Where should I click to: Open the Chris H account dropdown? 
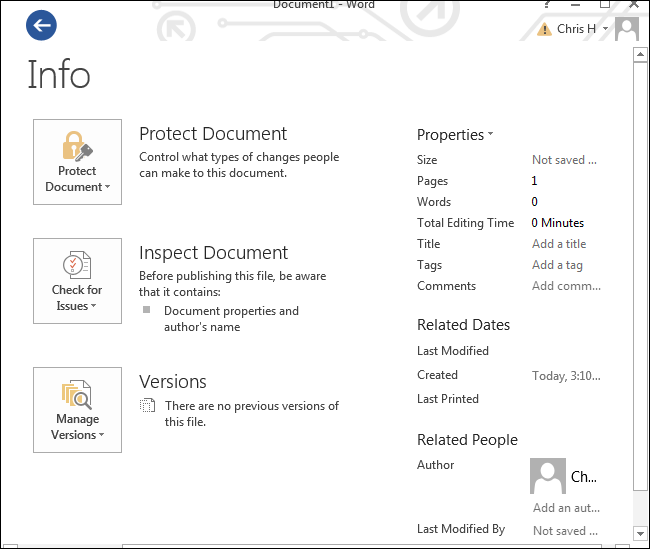tap(606, 29)
